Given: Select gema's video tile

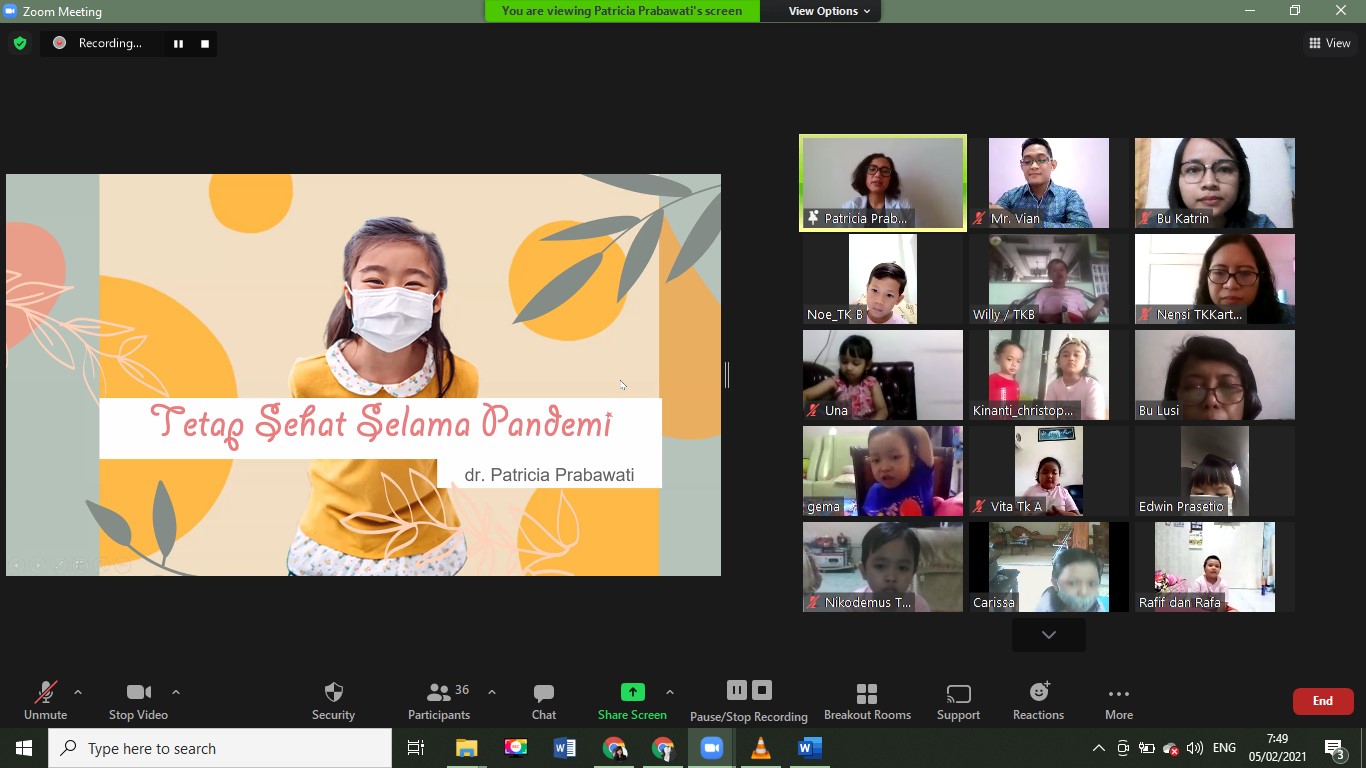Looking at the screenshot, I should tap(883, 471).
